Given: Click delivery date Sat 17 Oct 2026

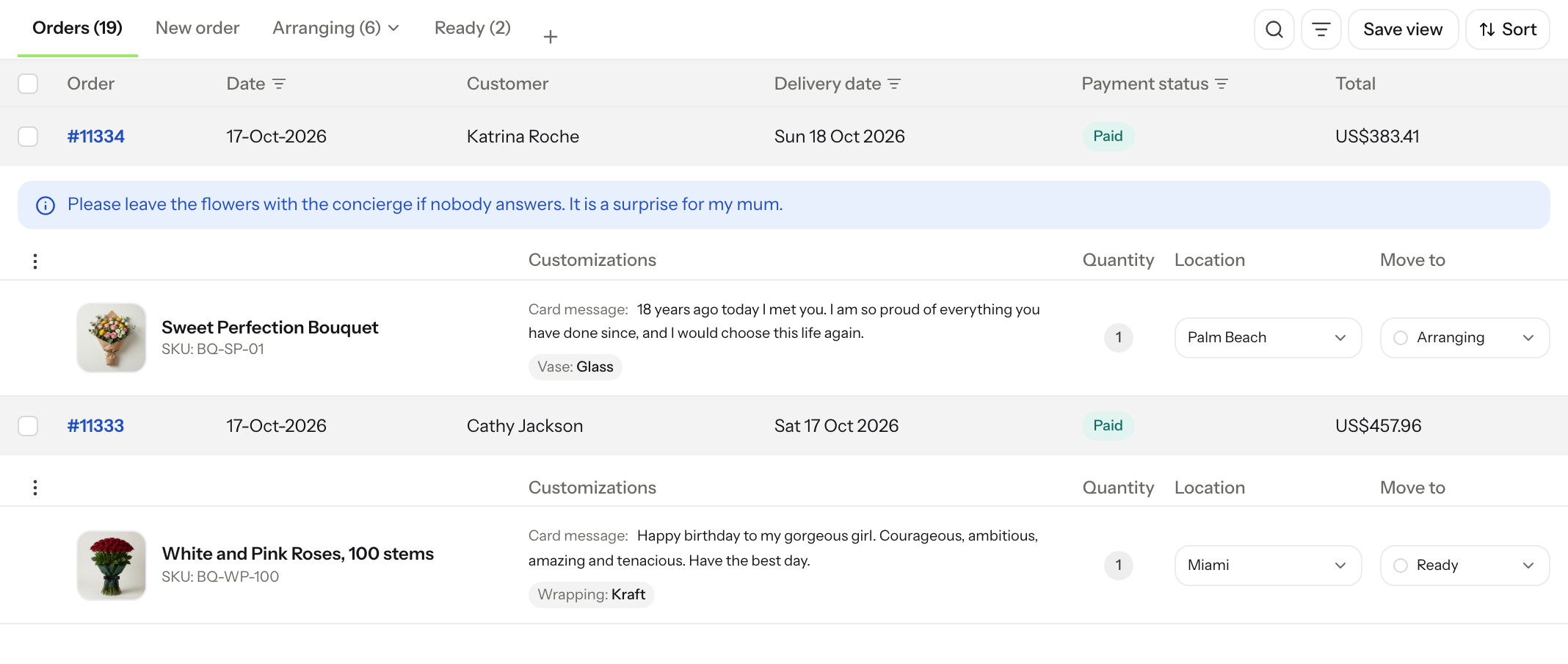Looking at the screenshot, I should point(837,426).
